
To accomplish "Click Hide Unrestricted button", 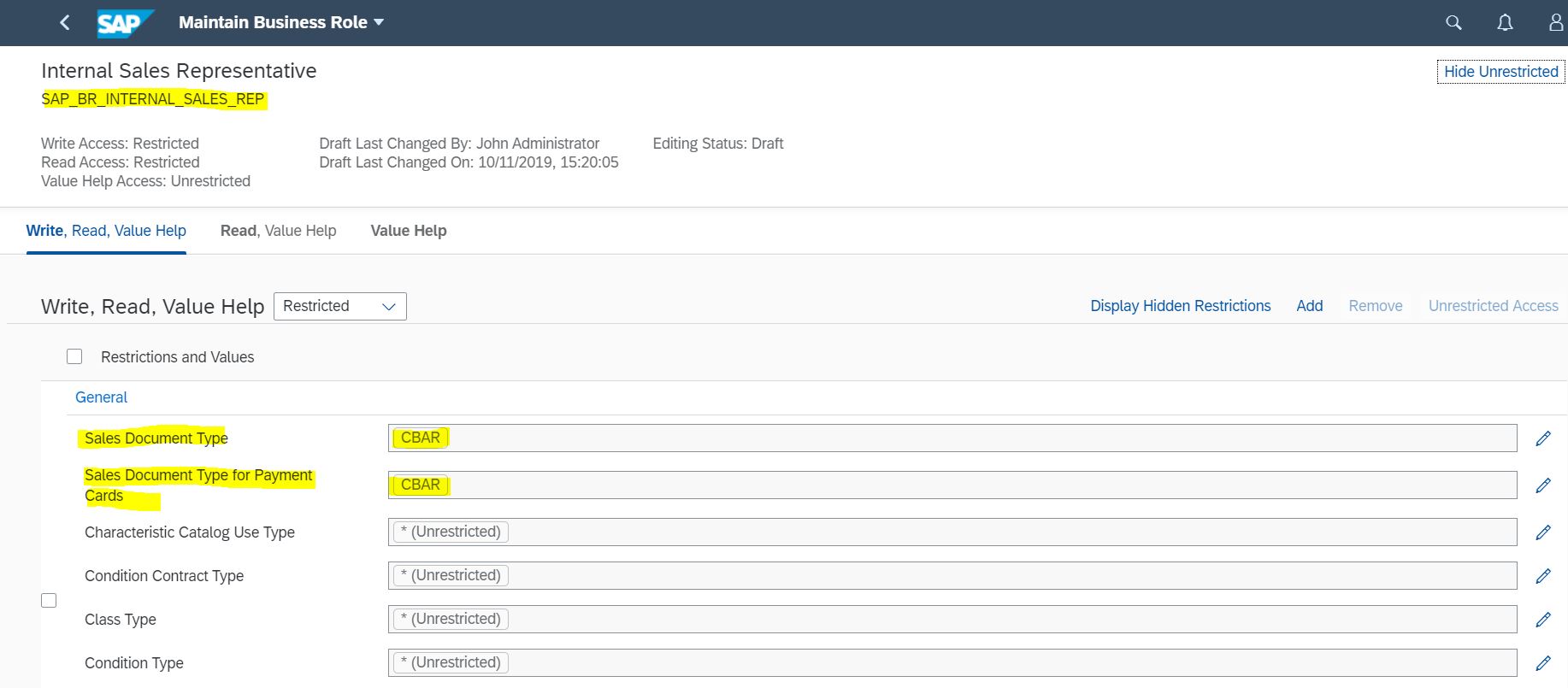I will [x=1500, y=72].
